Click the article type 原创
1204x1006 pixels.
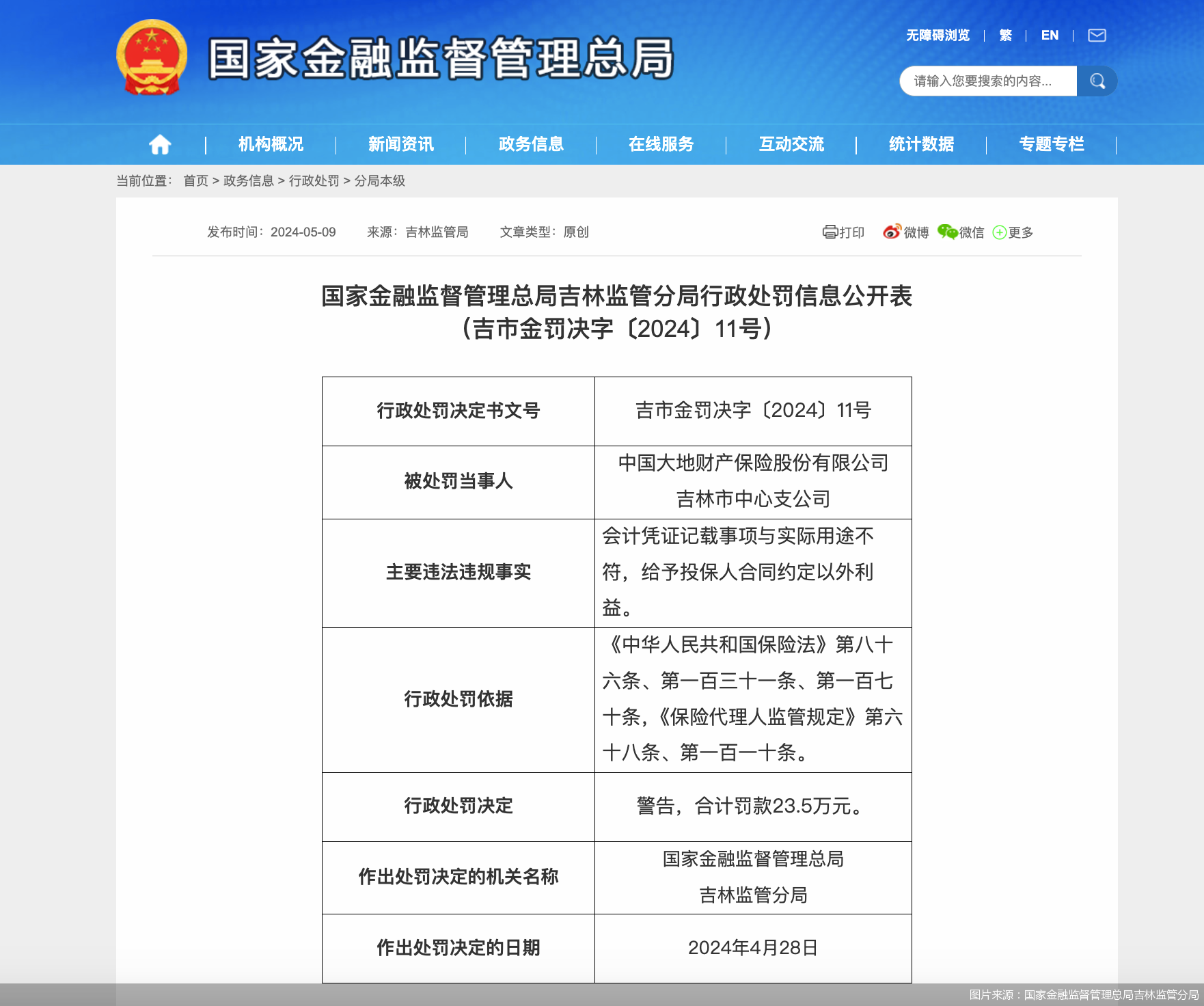click(x=576, y=232)
